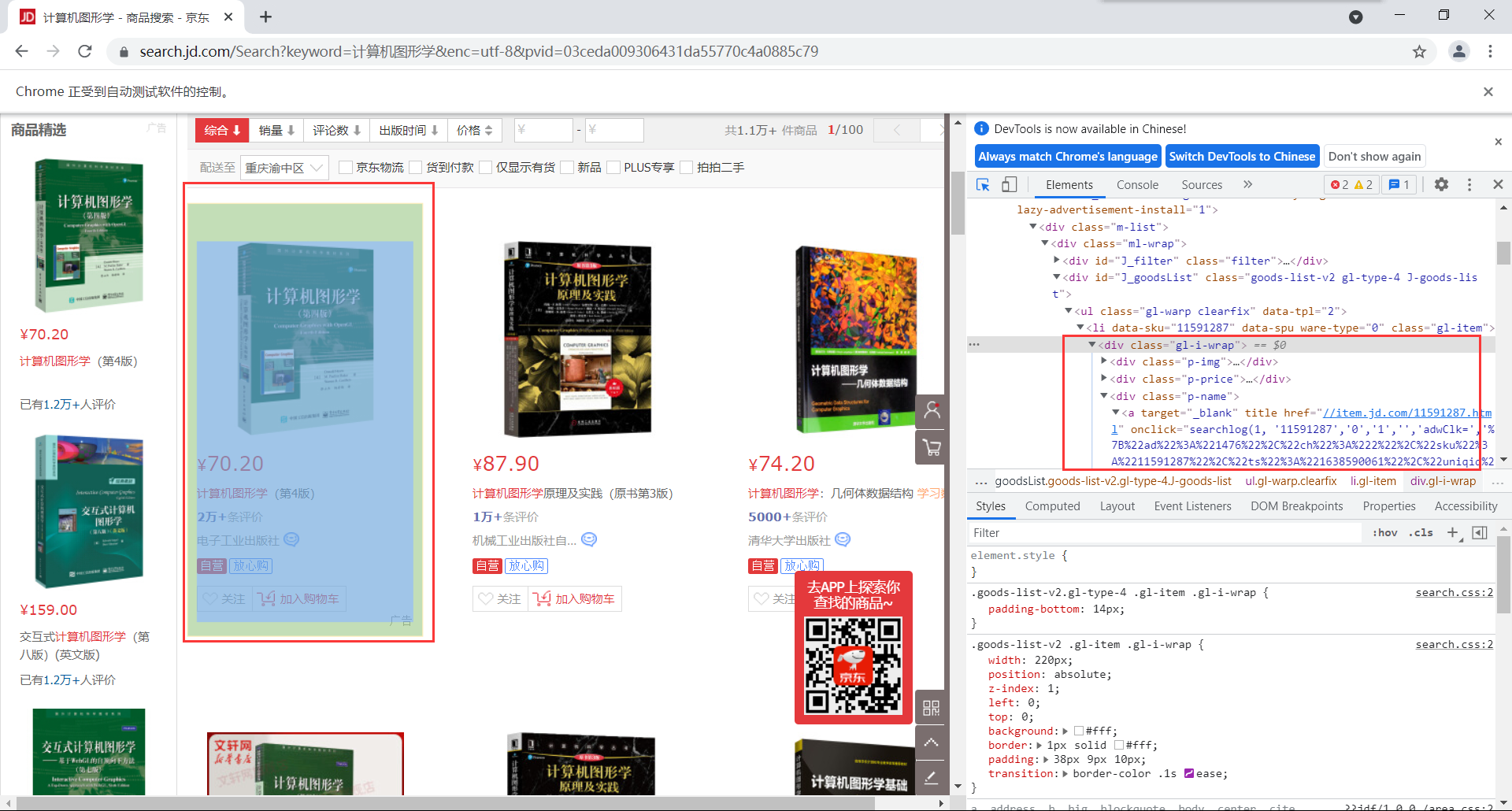This screenshot has width=1512, height=811.
Task: Open chat icon next to 清华大学出版社
Action: (843, 539)
